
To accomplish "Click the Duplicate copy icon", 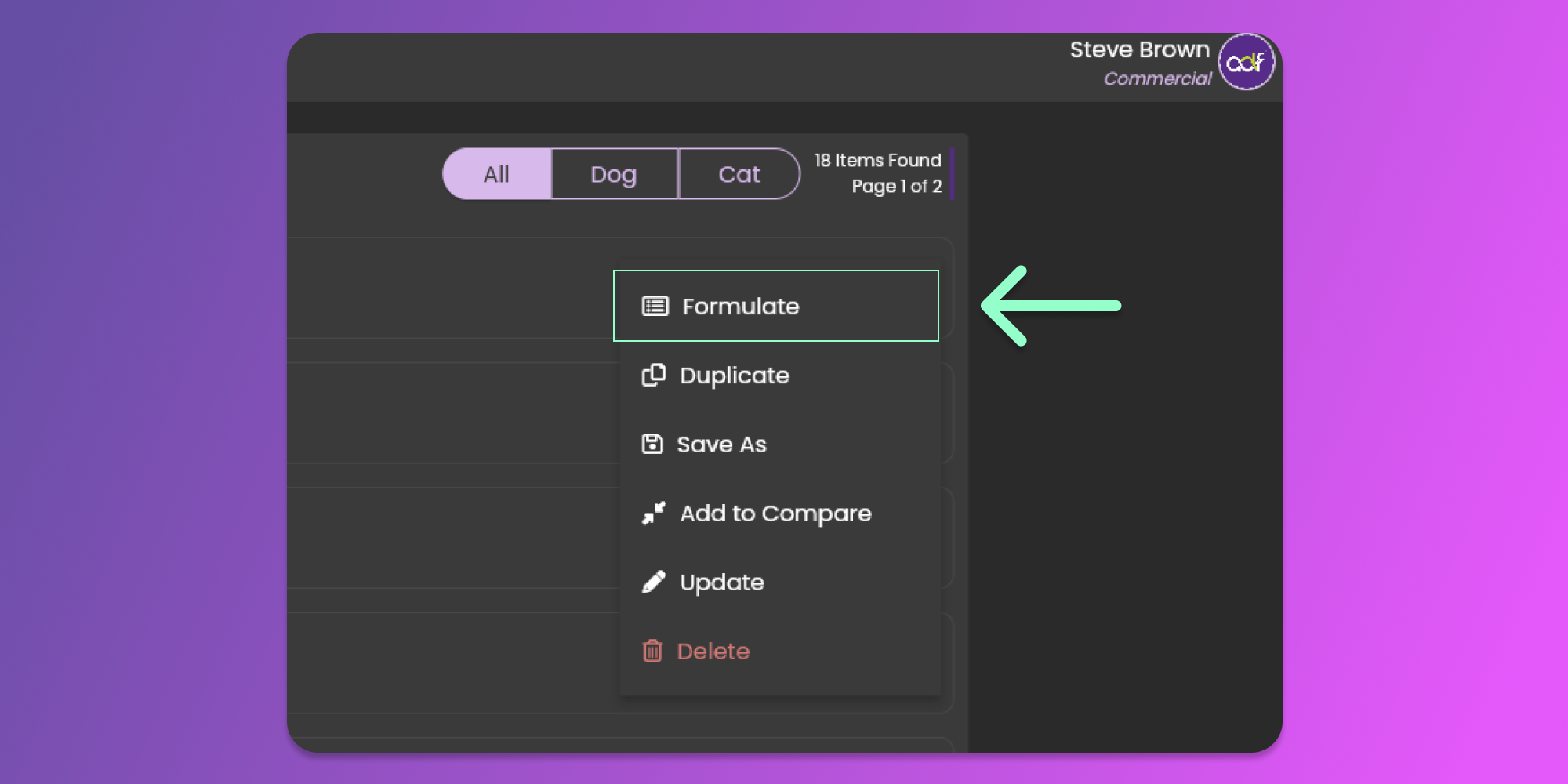I will 654,376.
